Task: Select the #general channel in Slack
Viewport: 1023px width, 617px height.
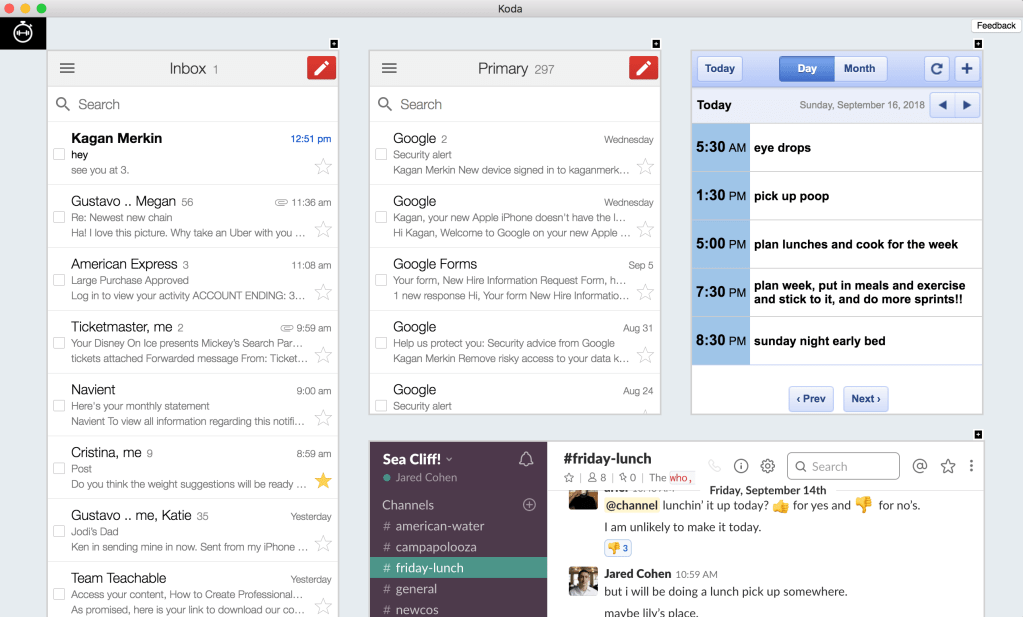Action: (x=416, y=589)
